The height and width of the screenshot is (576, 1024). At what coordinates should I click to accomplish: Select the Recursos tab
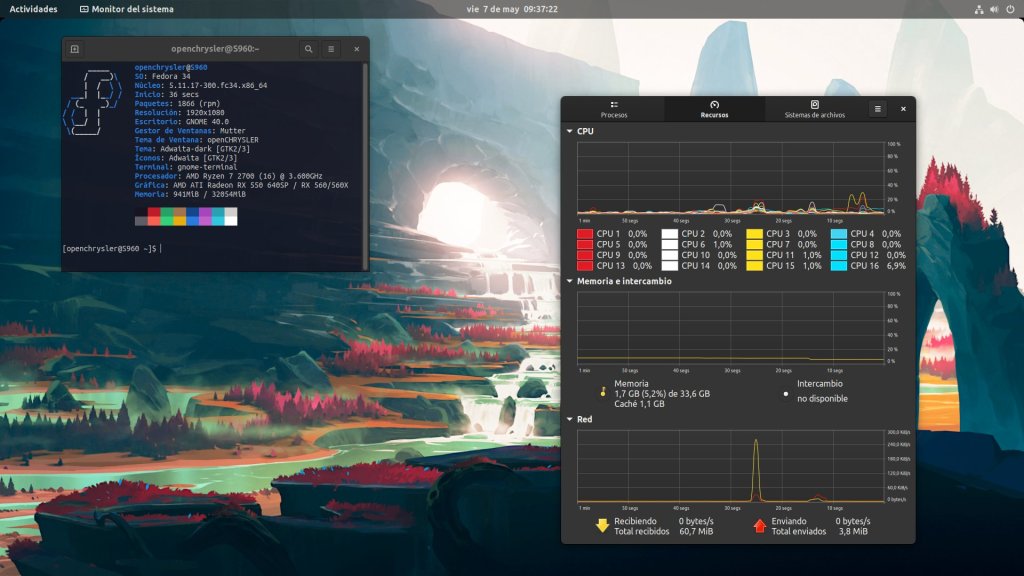click(714, 109)
